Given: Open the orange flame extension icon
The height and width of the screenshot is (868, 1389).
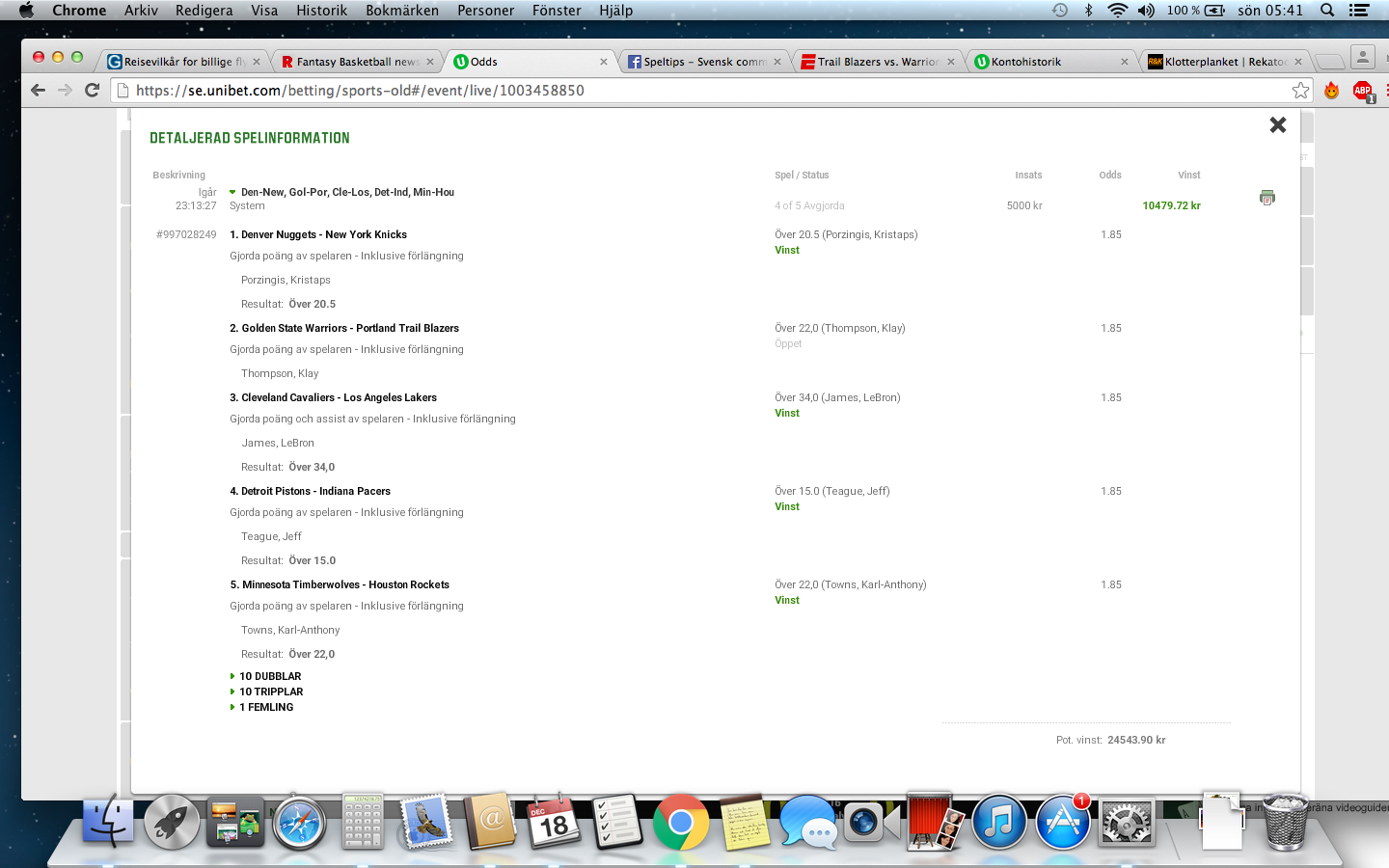Looking at the screenshot, I should click(1331, 91).
